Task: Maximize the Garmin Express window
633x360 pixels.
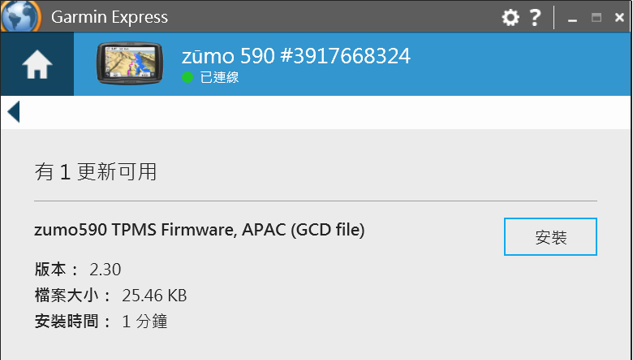Action: tap(596, 17)
